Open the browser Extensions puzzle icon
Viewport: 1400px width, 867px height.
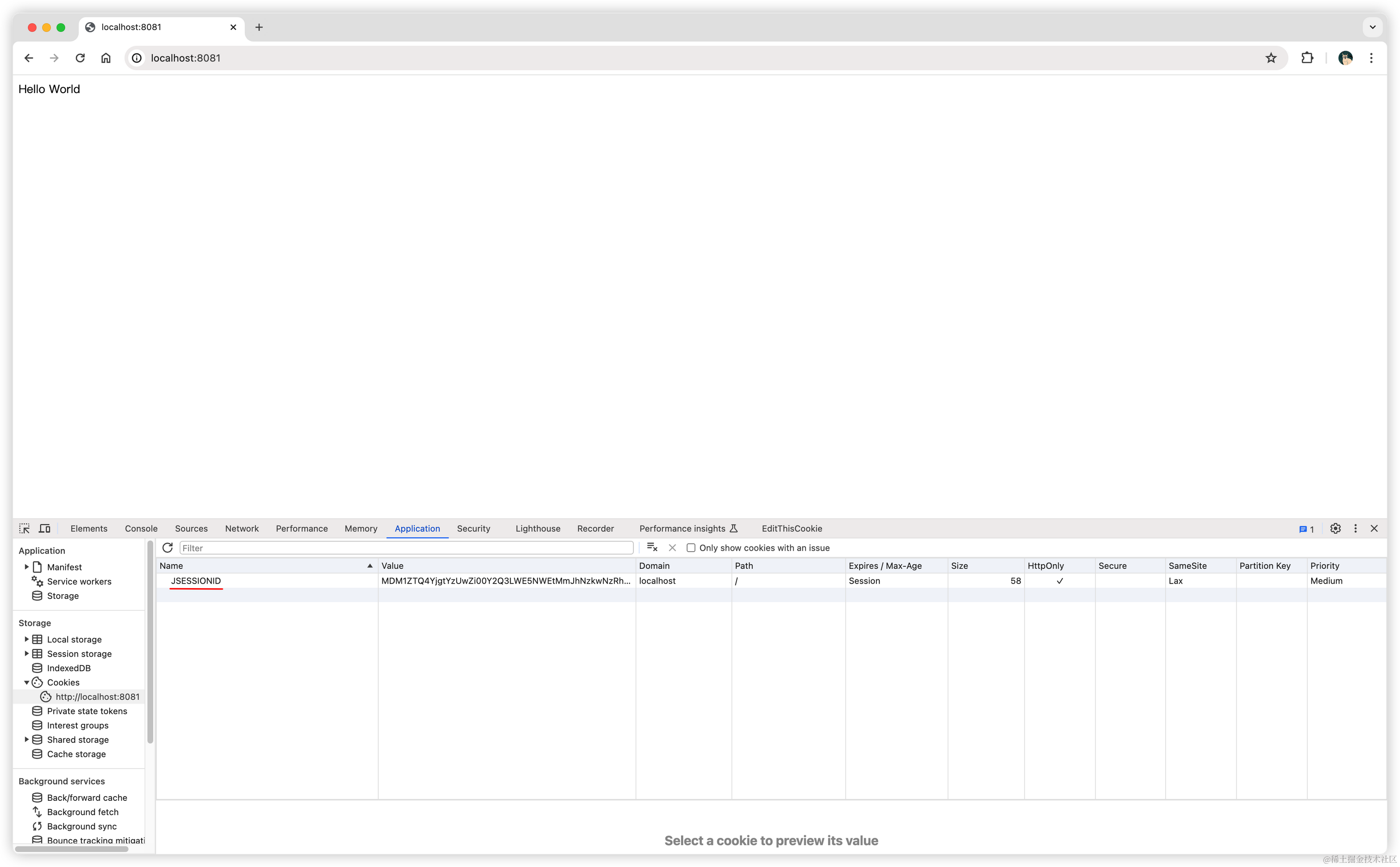point(1307,58)
